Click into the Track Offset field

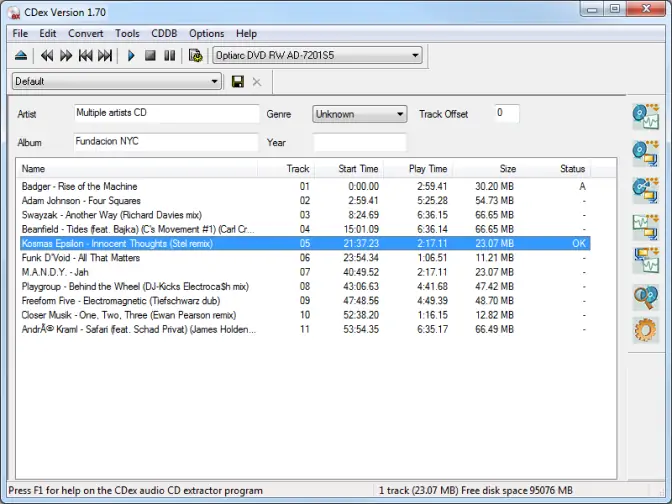pyautogui.click(x=507, y=114)
